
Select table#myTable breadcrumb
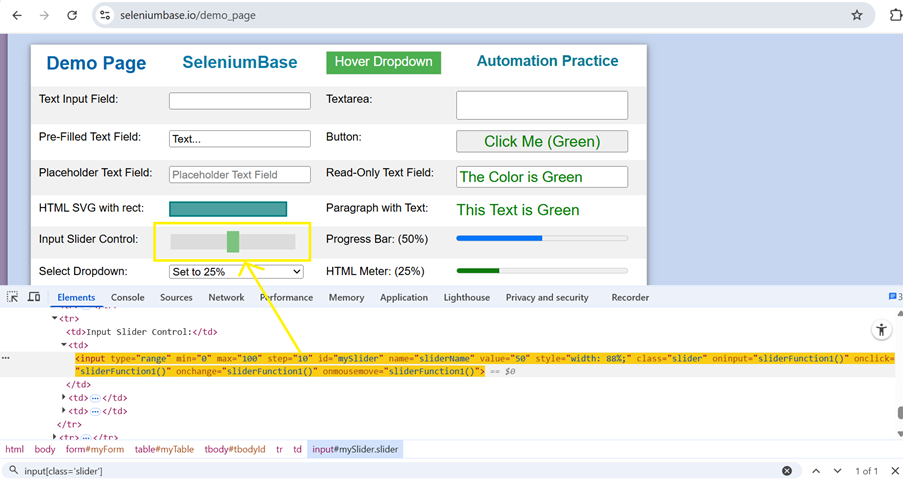[164, 450]
